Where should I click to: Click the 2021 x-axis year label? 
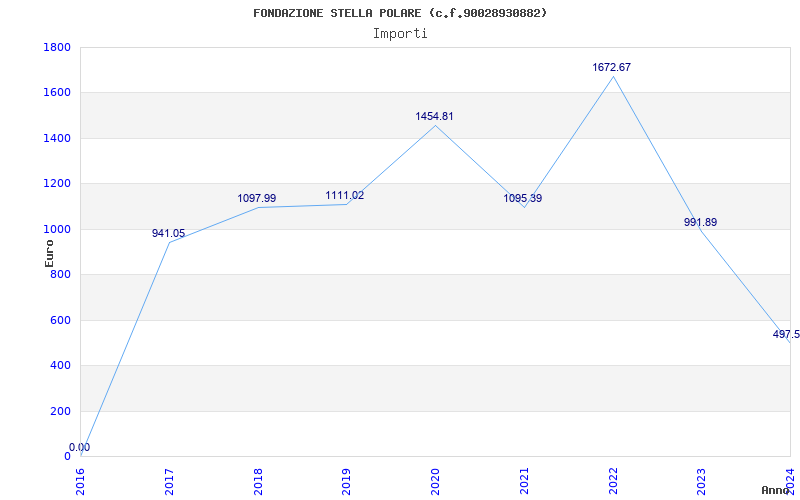tap(524, 481)
